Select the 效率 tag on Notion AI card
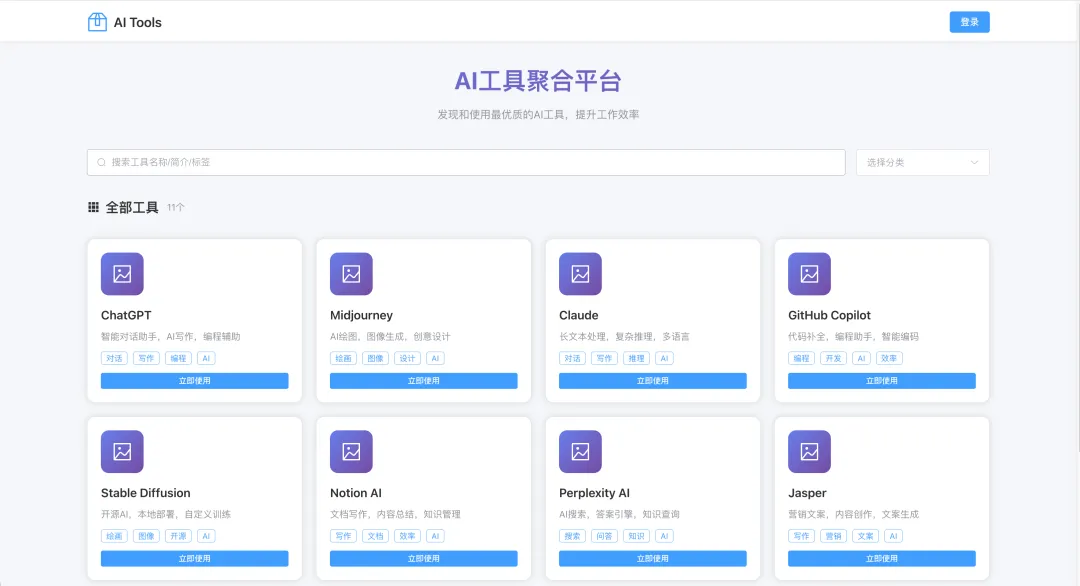The image size is (1080, 586). pyautogui.click(x=407, y=536)
